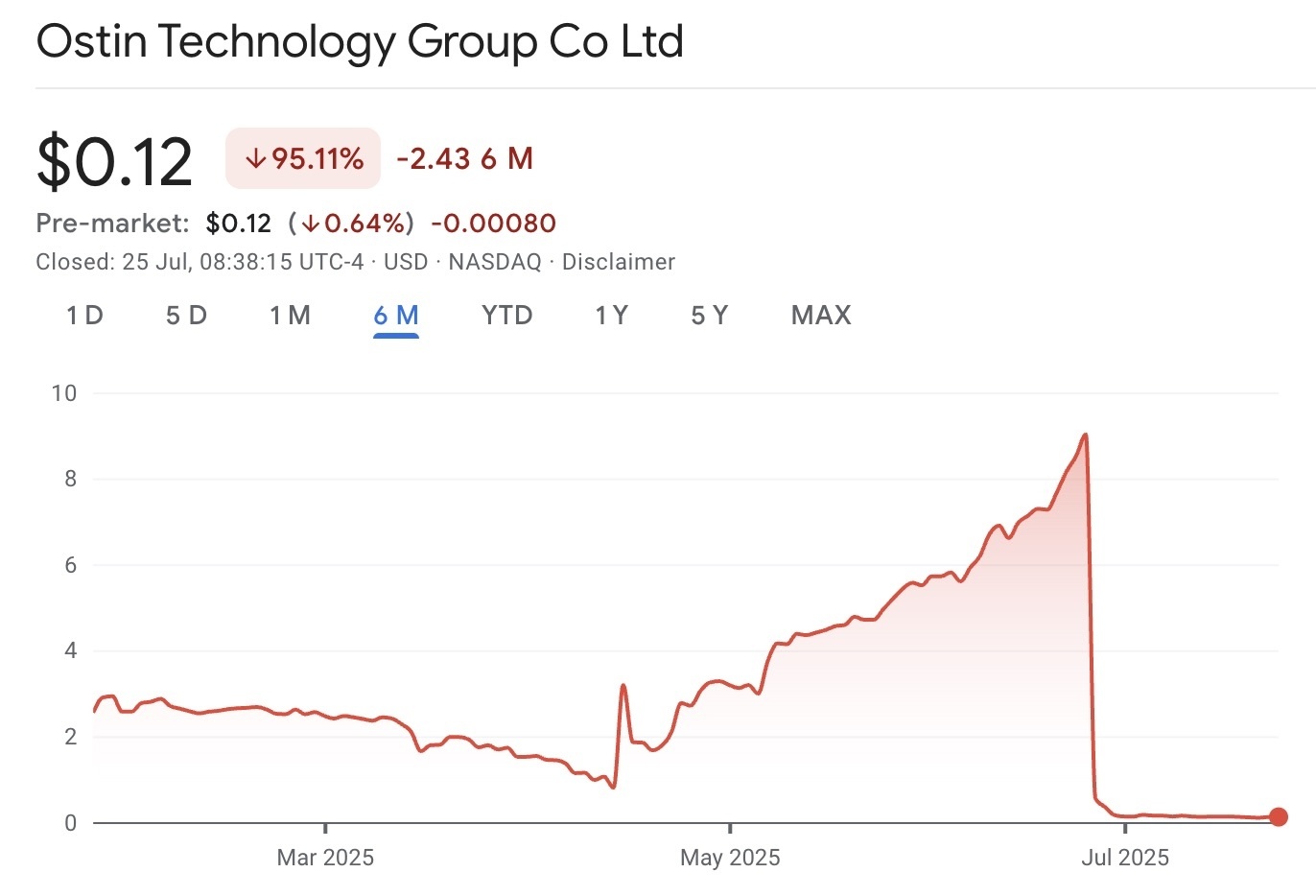
Task: Show the 1 Y price history
Action: [611, 316]
